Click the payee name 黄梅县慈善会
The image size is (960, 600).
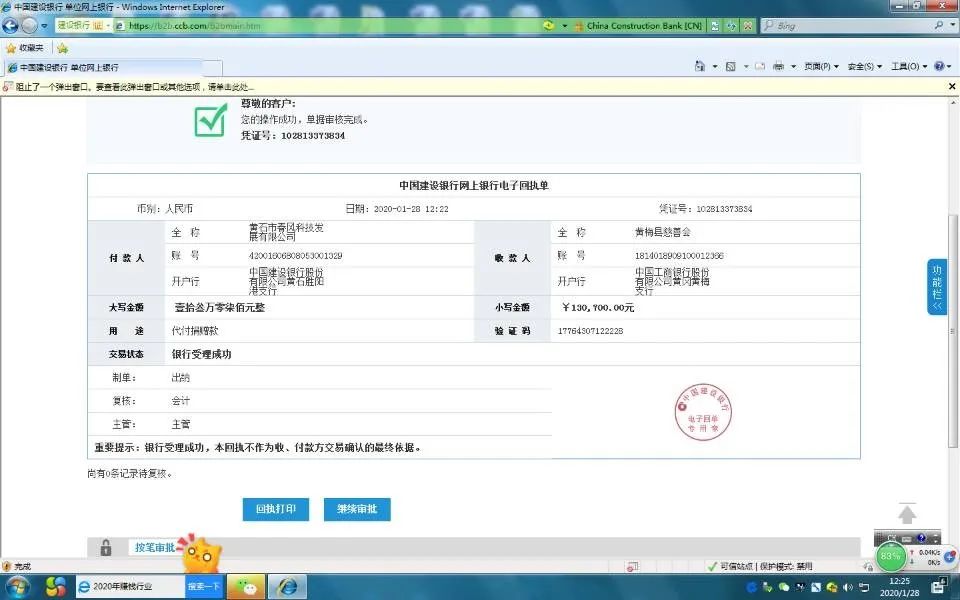(x=662, y=232)
